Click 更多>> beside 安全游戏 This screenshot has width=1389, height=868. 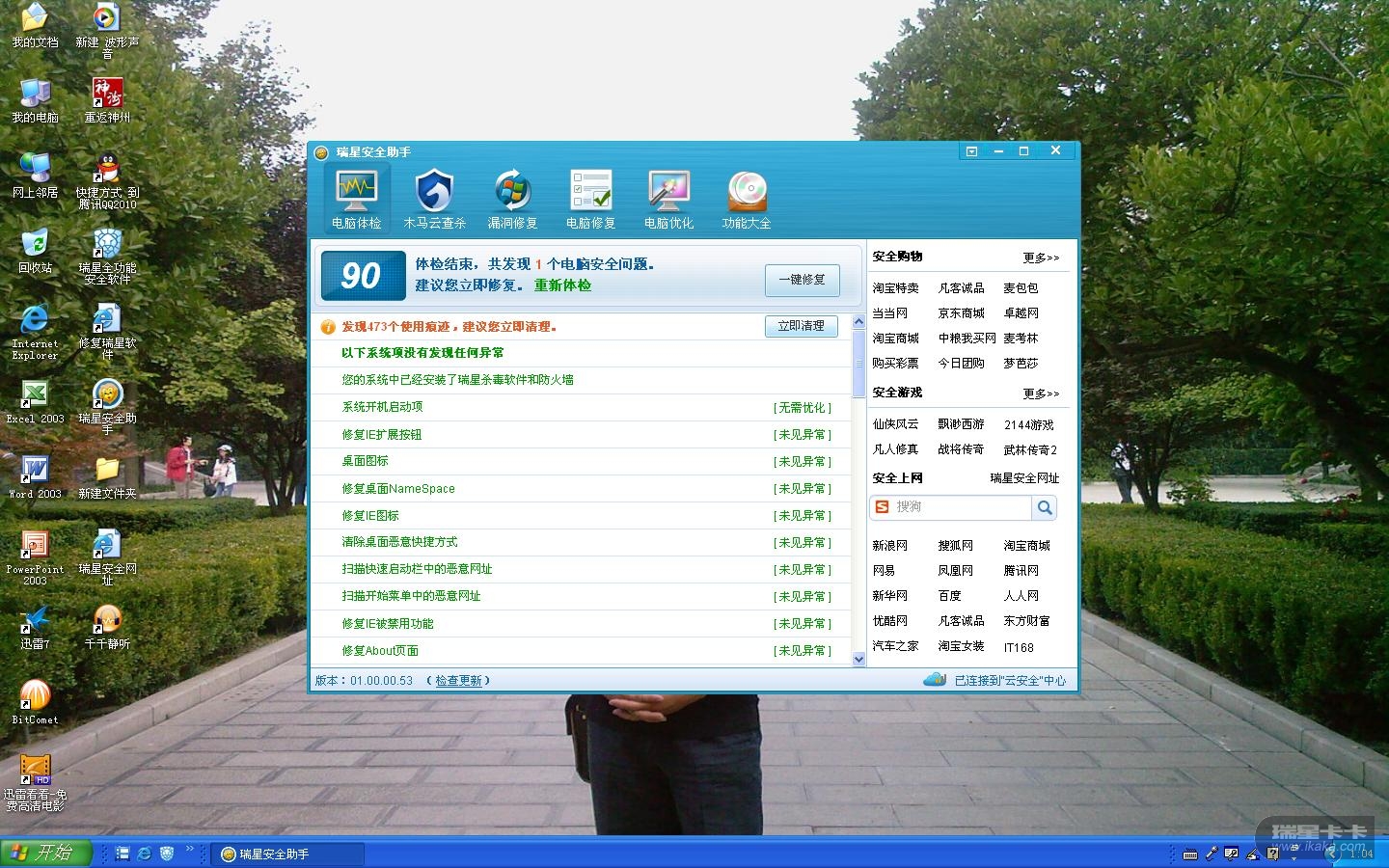[1041, 393]
